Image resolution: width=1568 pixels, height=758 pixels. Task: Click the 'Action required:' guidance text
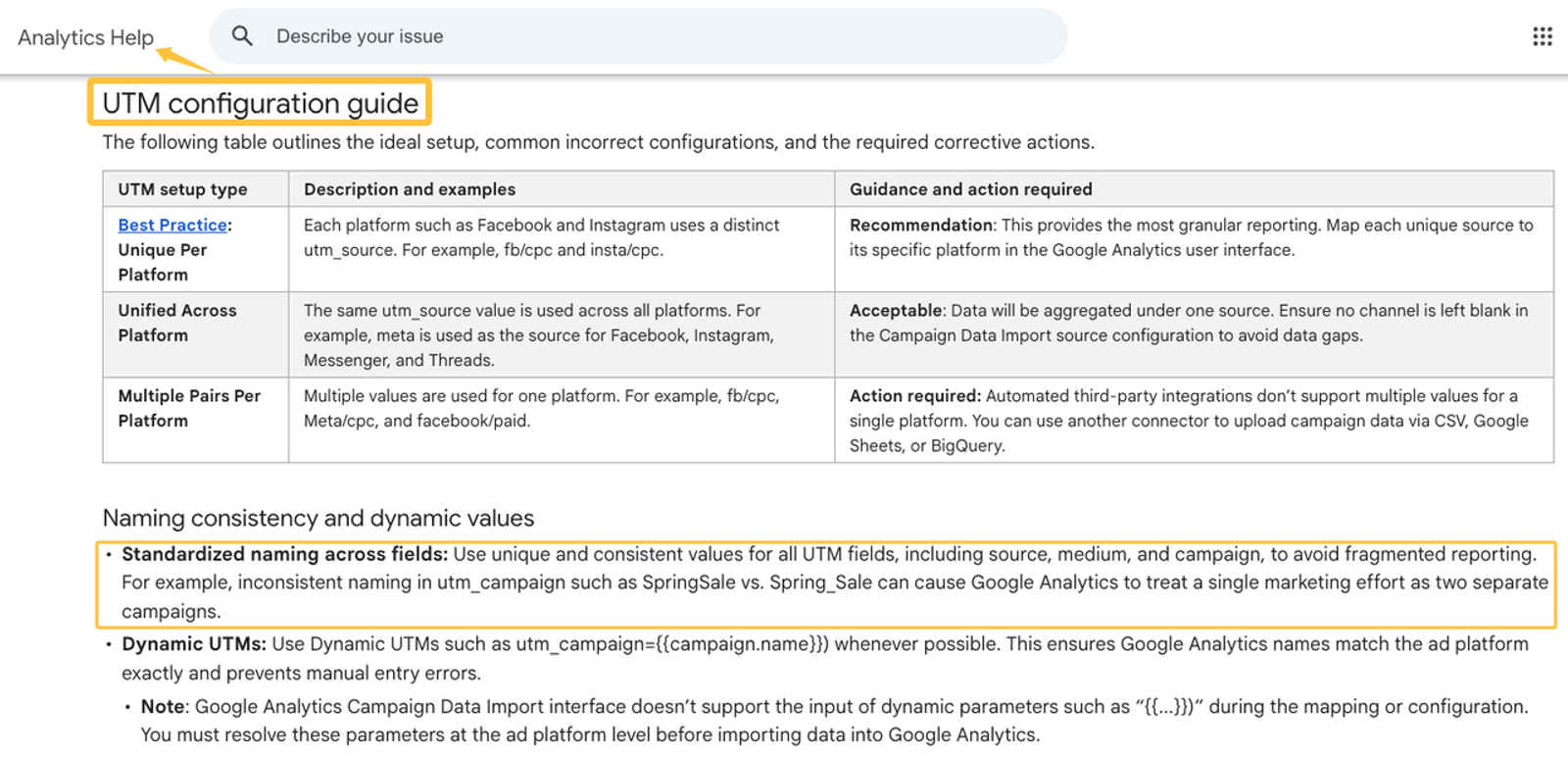click(1189, 421)
